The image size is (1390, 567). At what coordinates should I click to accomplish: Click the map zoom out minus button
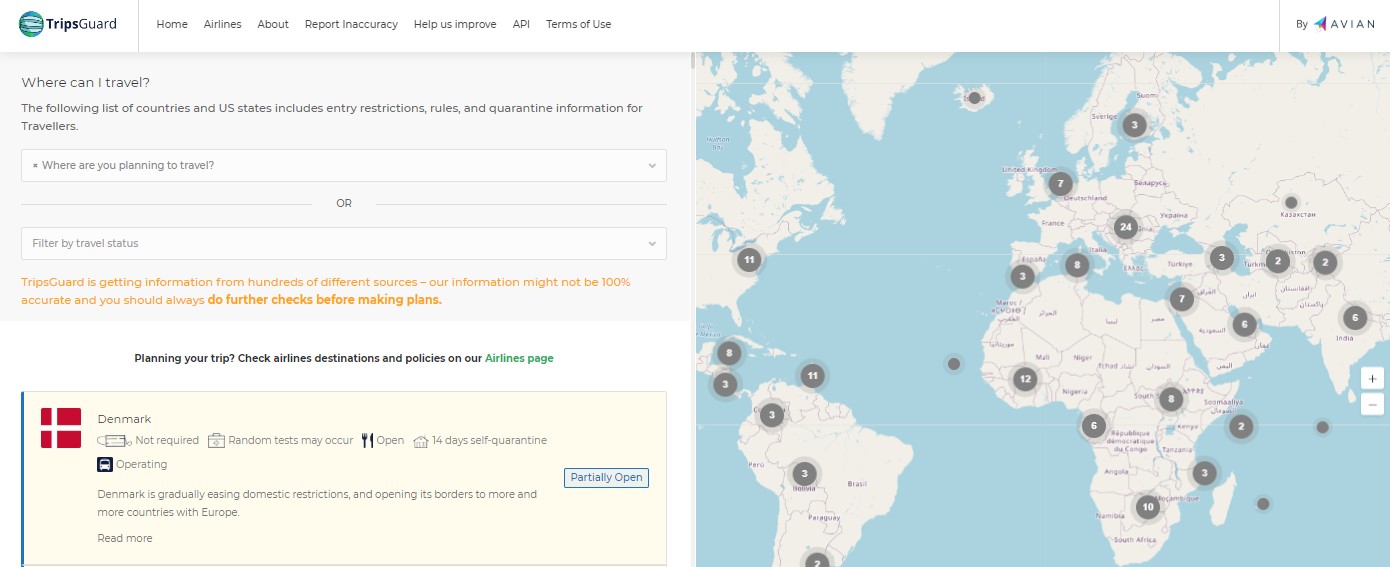click(1372, 404)
